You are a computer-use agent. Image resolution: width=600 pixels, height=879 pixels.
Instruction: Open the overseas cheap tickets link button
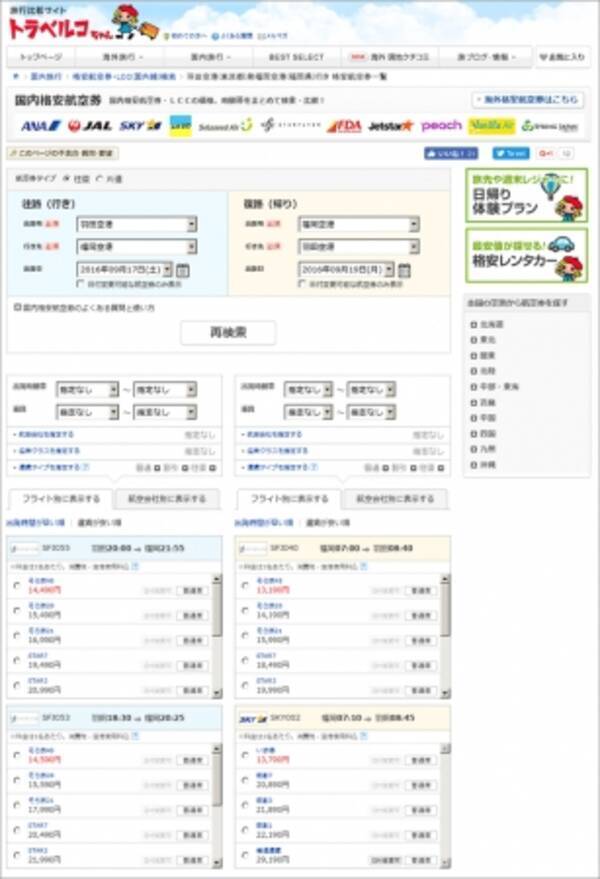click(527, 99)
